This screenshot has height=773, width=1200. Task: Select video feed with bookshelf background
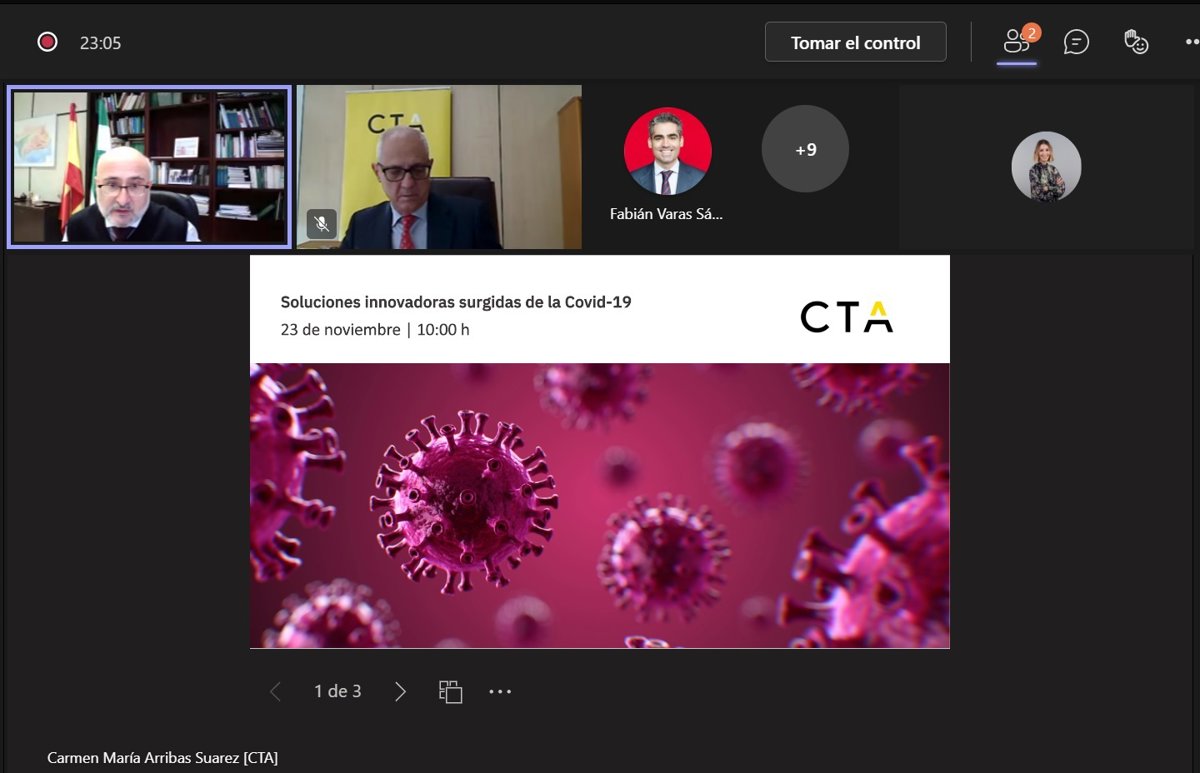(149, 166)
